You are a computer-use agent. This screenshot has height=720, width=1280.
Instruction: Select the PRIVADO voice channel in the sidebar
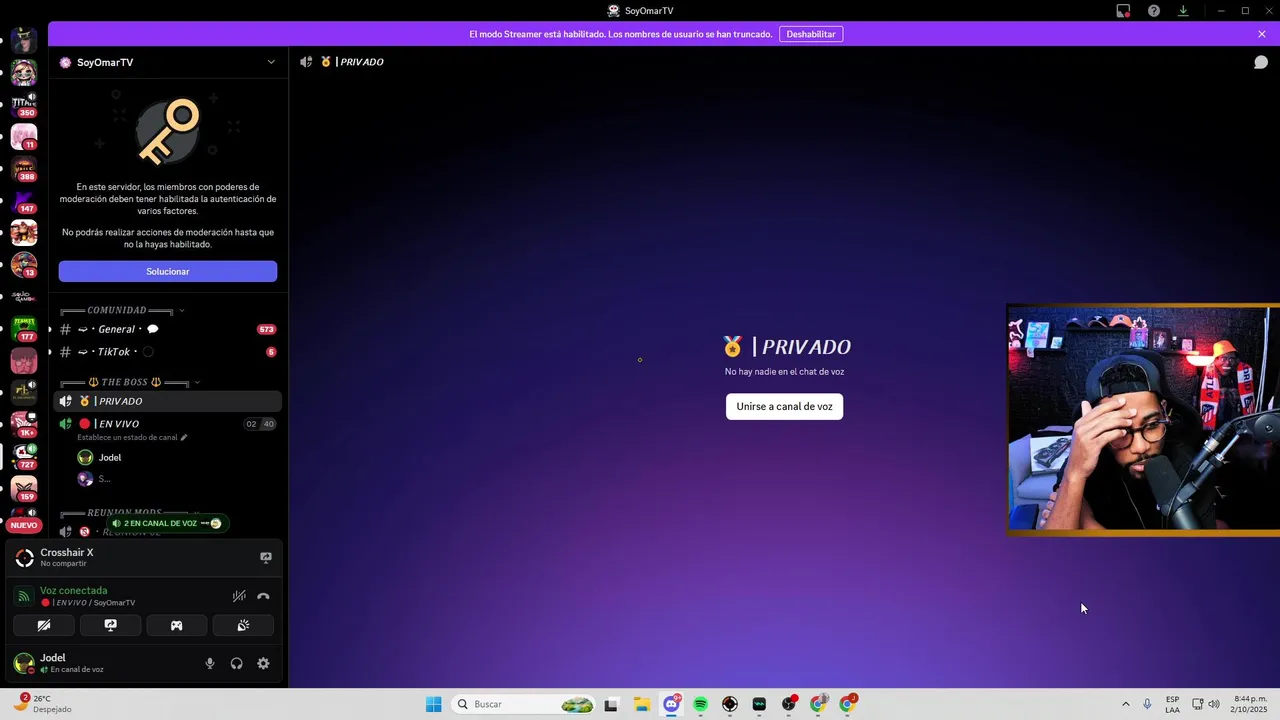[x=168, y=401]
